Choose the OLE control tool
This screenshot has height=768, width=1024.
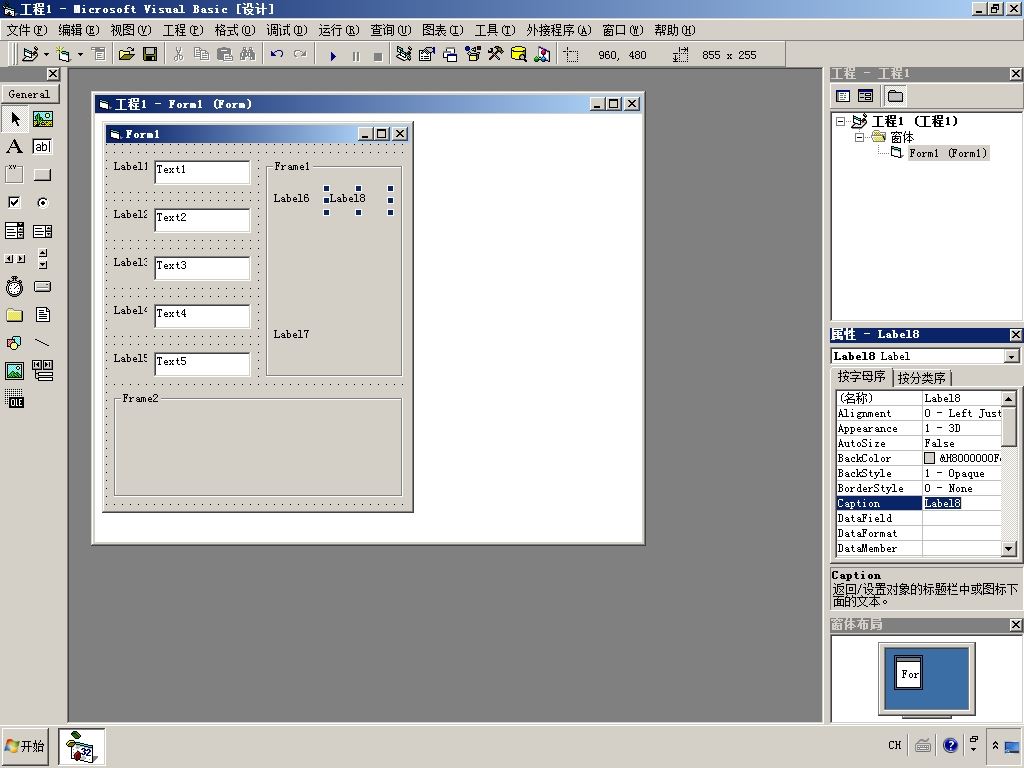click(14, 399)
